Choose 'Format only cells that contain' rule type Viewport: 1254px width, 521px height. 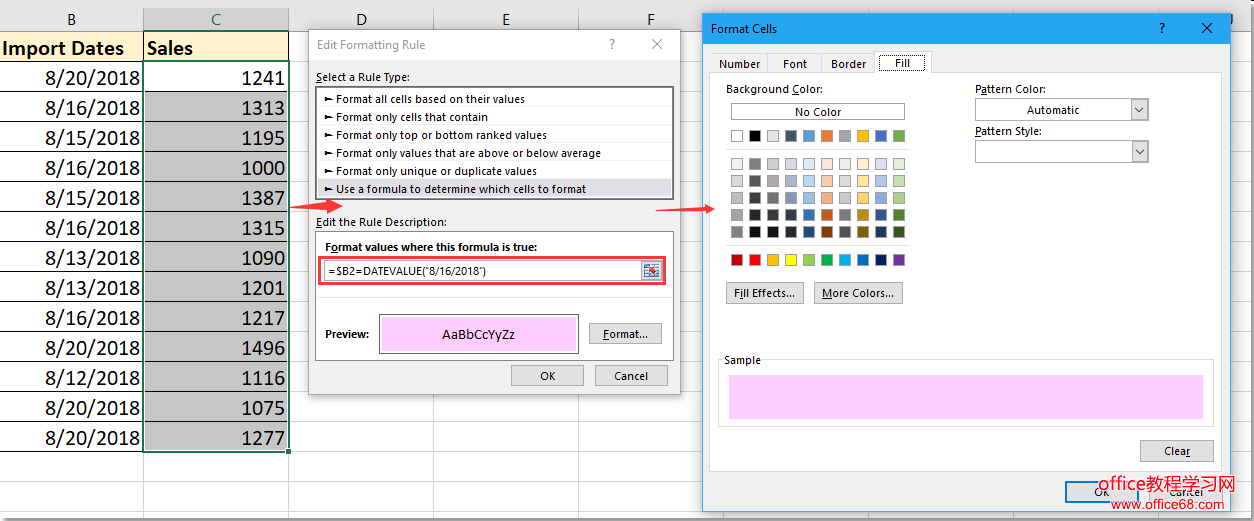click(x=412, y=117)
